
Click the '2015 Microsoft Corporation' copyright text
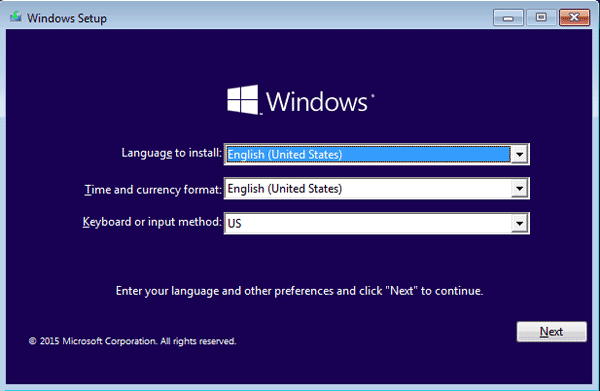tap(132, 341)
